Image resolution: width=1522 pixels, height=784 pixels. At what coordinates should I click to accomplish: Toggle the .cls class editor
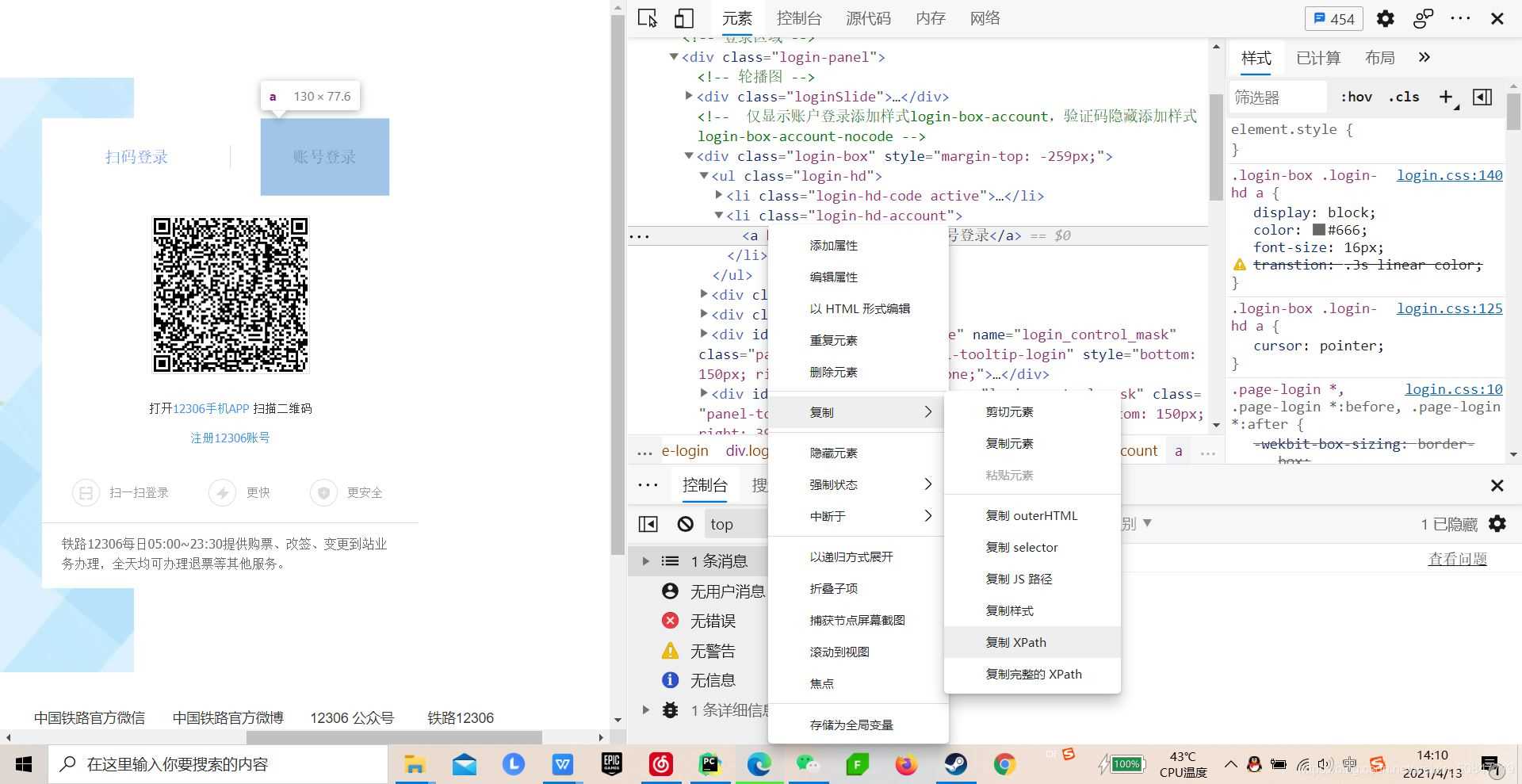[1403, 96]
